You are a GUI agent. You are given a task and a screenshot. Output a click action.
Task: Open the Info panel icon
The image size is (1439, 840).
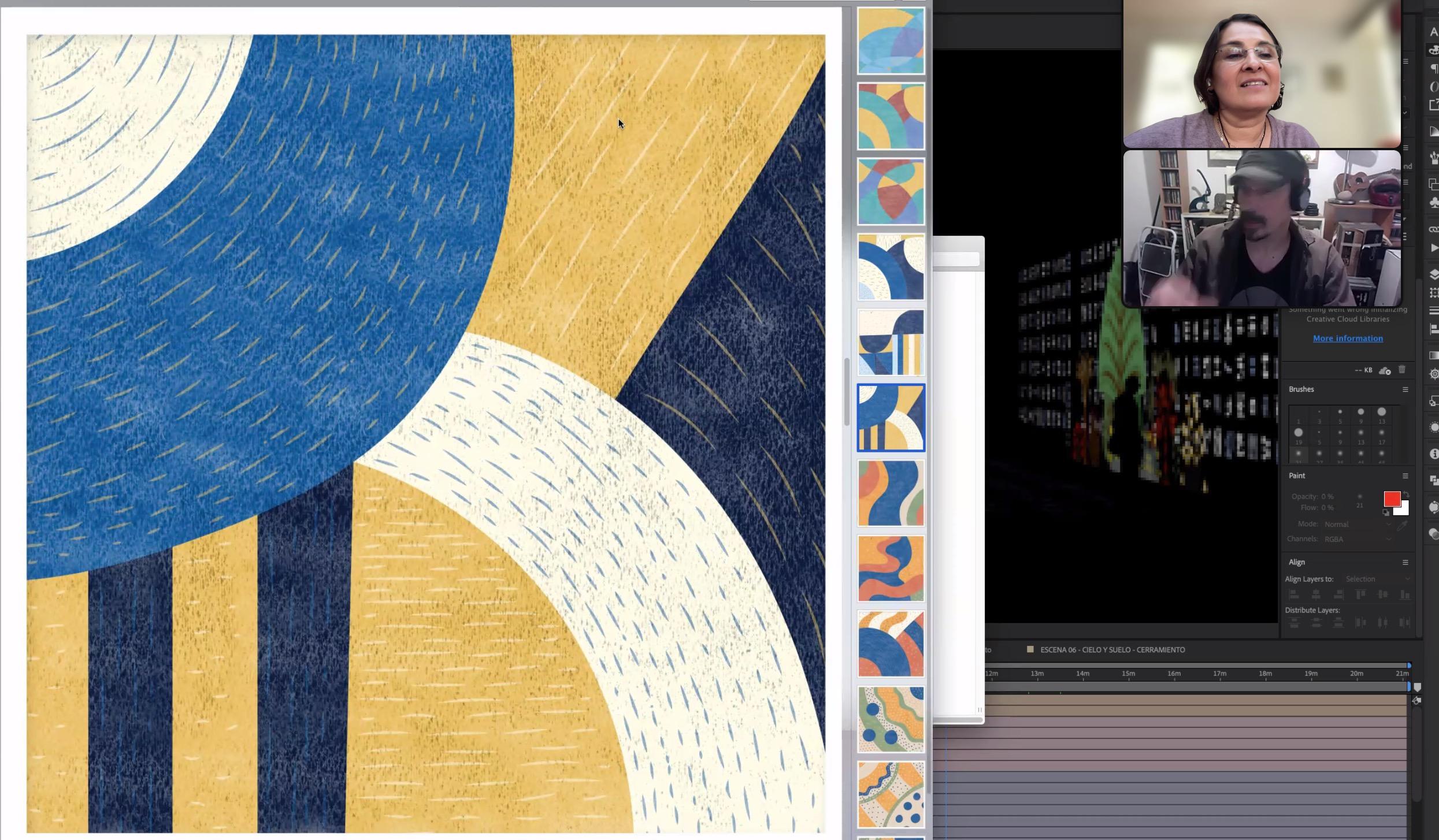pos(1434,454)
